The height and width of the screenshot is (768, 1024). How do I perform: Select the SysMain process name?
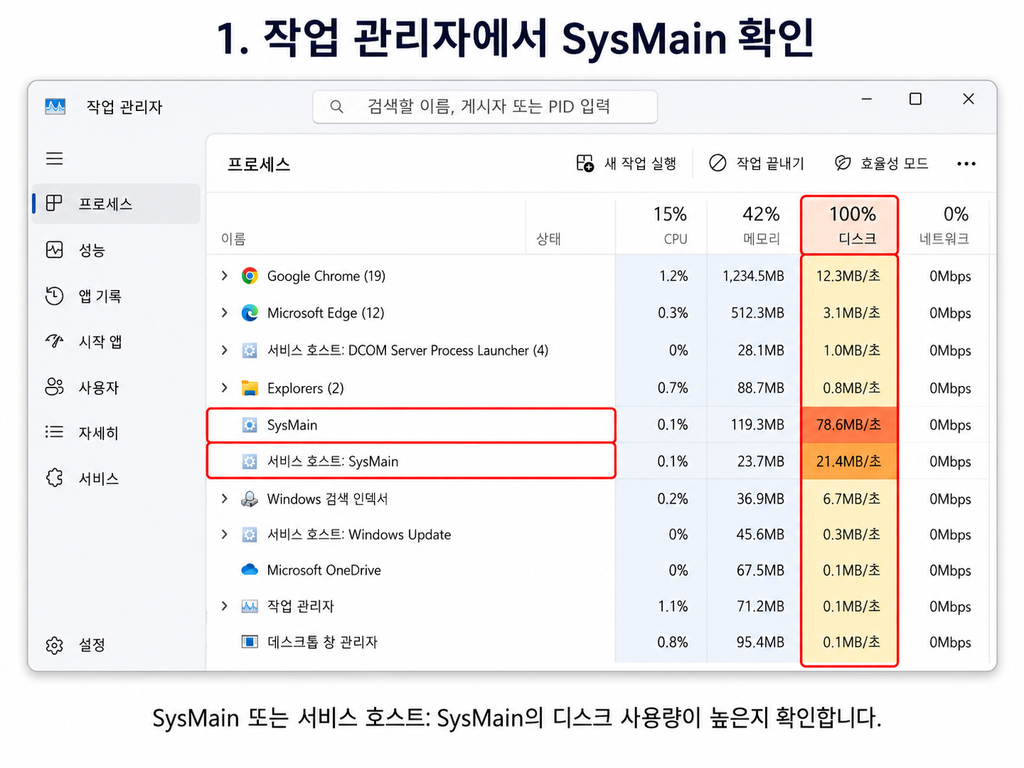tap(292, 425)
